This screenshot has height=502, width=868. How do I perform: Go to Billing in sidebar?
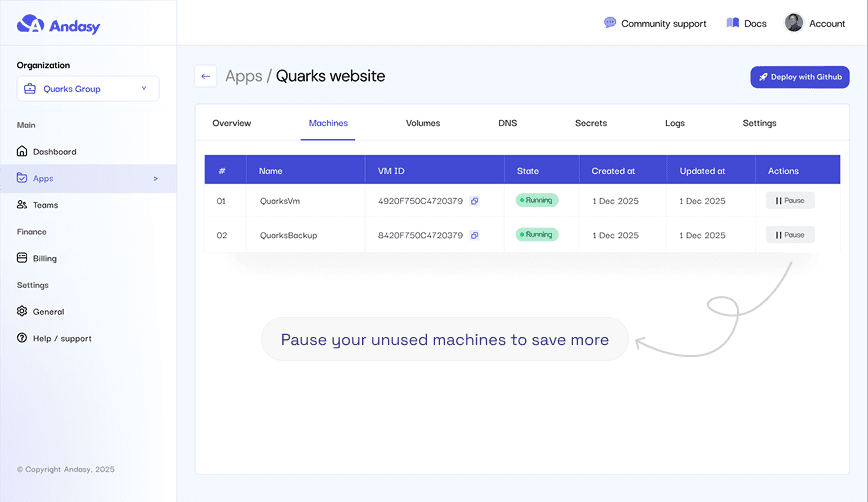(44, 258)
